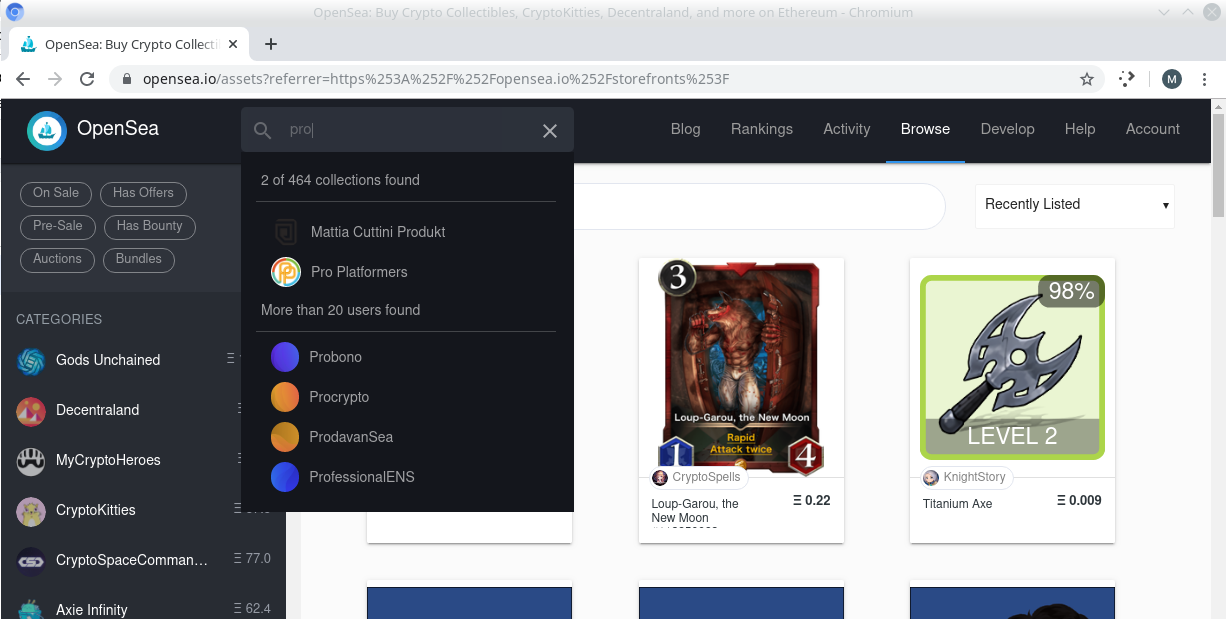Click the magnifying glass search icon
The height and width of the screenshot is (619, 1226).
coord(263,131)
